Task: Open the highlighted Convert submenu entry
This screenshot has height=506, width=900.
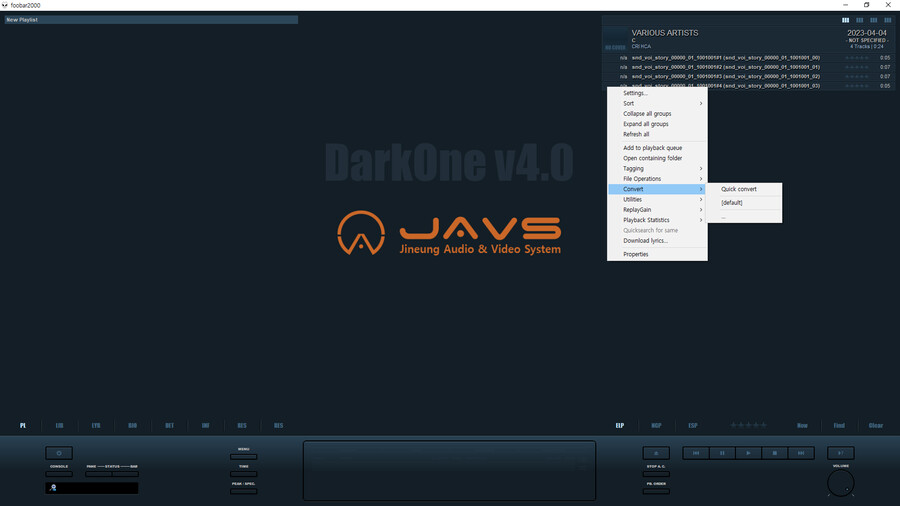Action: click(657, 189)
